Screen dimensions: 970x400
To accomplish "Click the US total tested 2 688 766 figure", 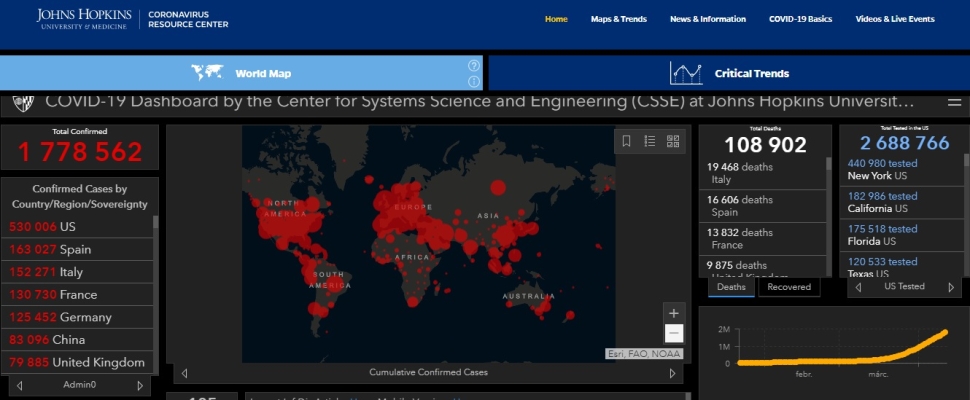I will [904, 143].
